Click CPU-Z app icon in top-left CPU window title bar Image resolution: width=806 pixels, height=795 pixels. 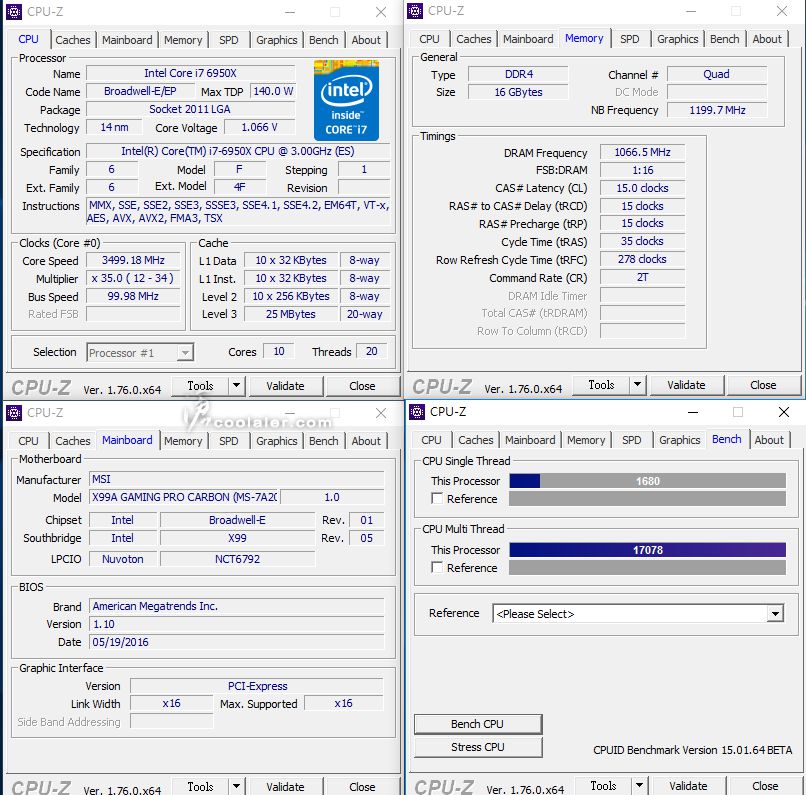(14, 11)
